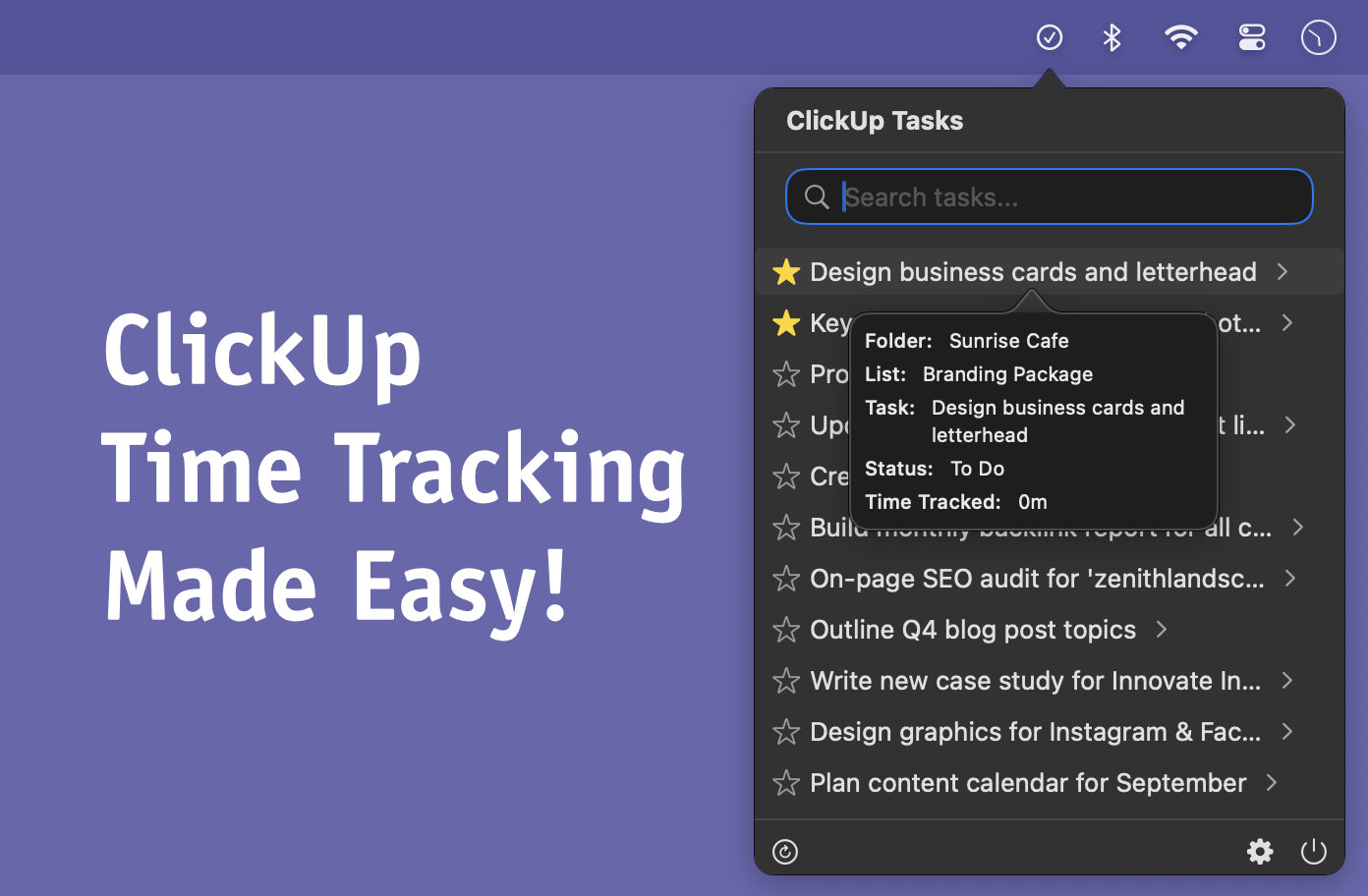The height and width of the screenshot is (896, 1368).
Task: Open Control Center from the menu bar
Action: tap(1251, 38)
